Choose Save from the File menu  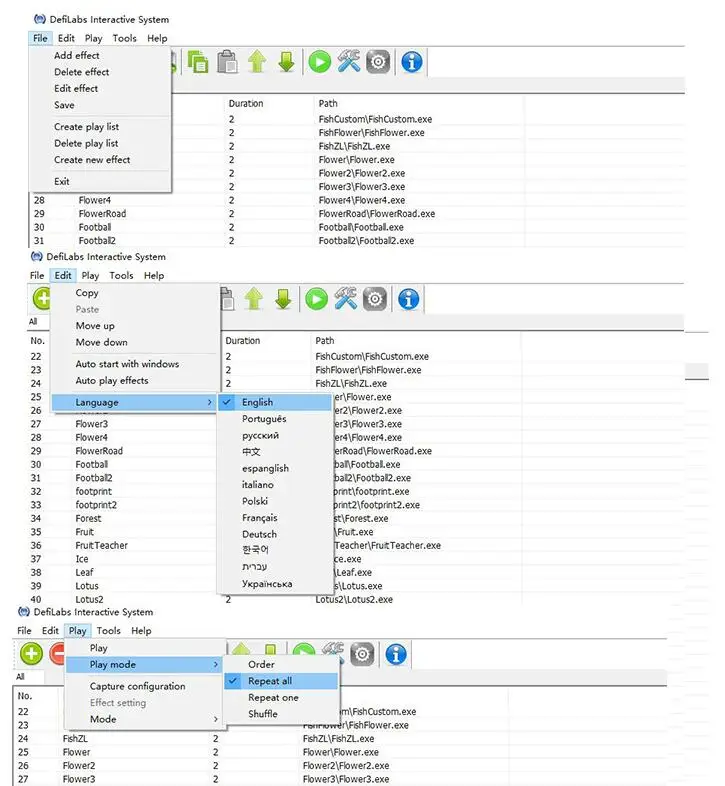click(x=100, y=105)
